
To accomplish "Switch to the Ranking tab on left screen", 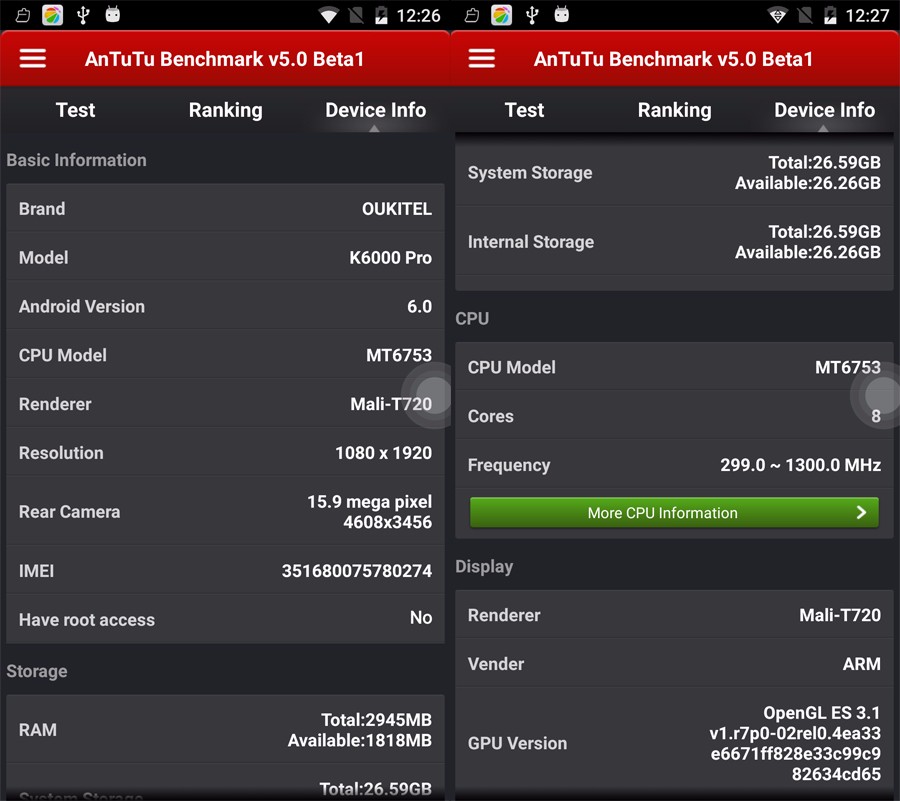I will click(225, 110).
